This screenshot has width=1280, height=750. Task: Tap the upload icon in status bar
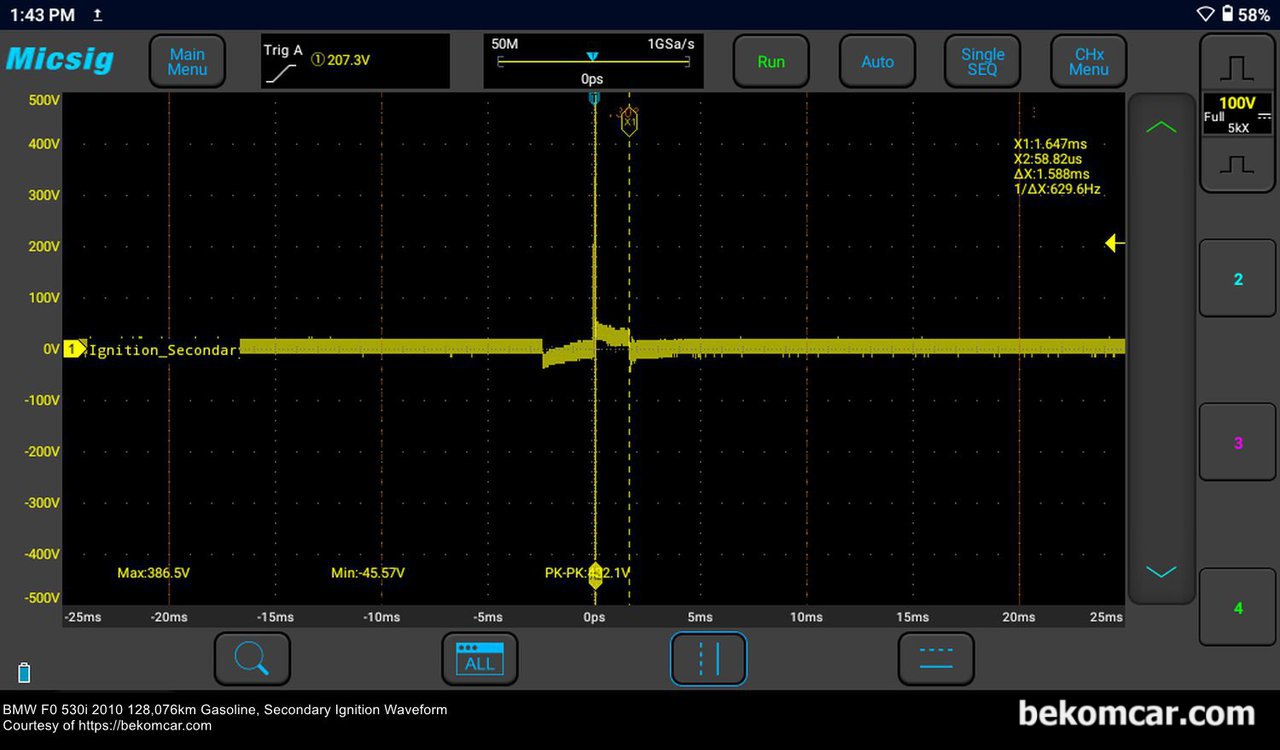click(x=97, y=15)
